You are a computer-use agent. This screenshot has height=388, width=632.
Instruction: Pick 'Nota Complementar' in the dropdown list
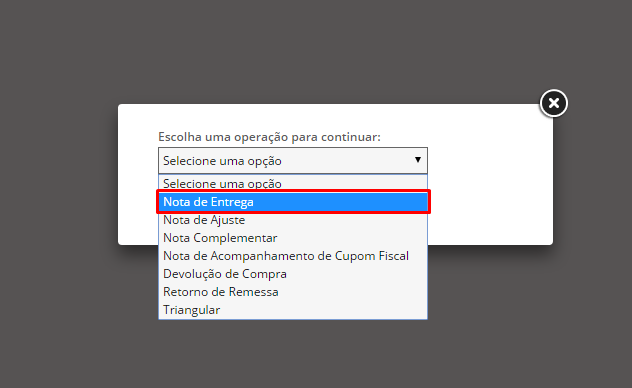coord(293,238)
